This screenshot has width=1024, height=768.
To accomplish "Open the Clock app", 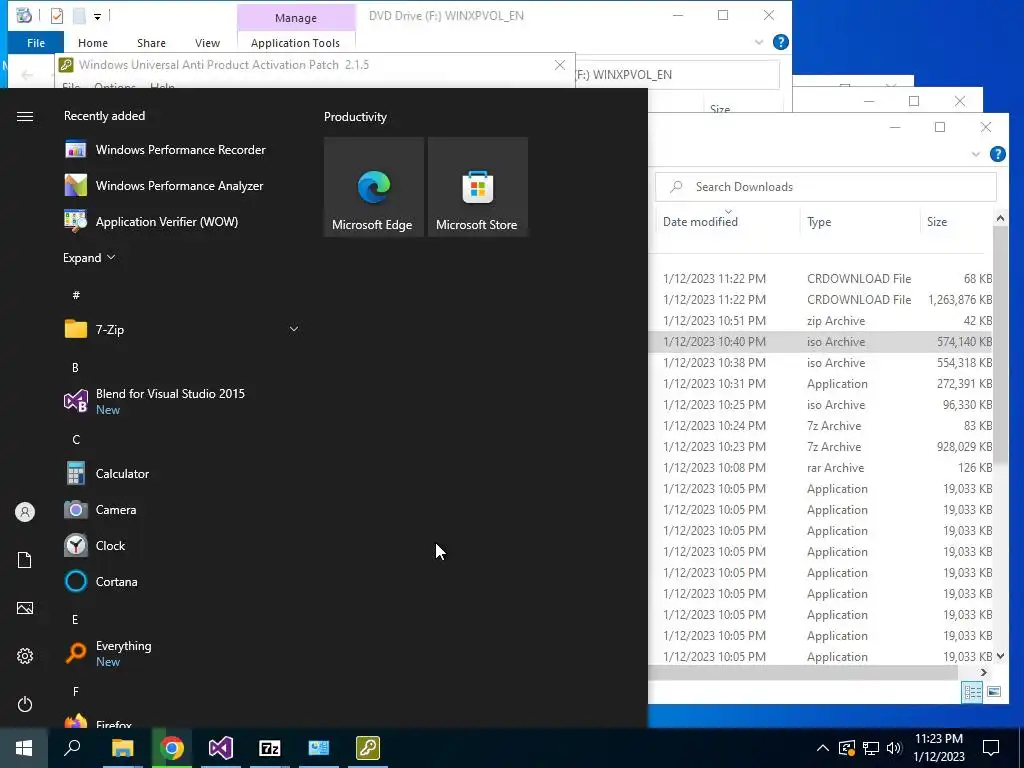I will [x=94, y=545].
